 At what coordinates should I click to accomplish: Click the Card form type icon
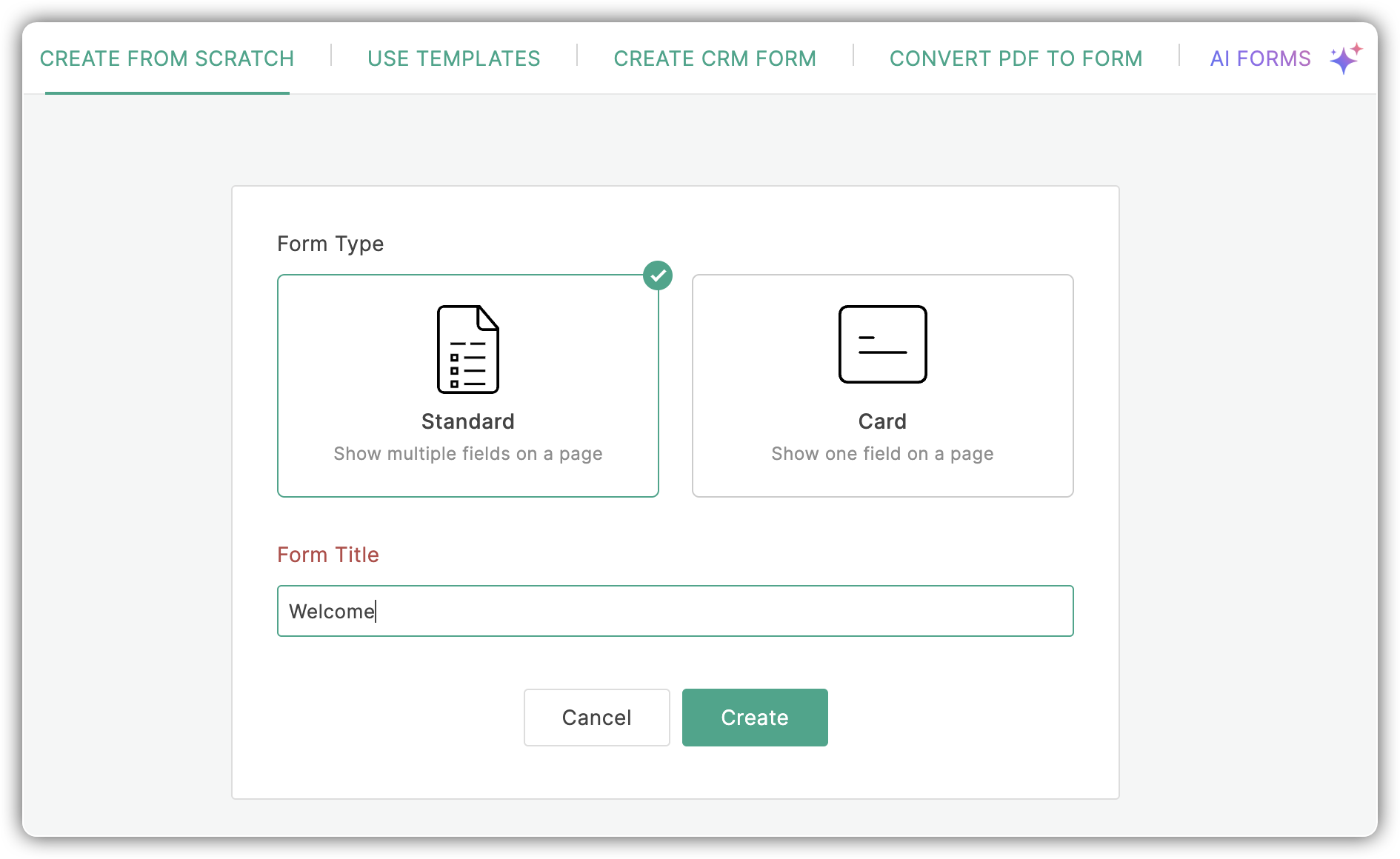[x=882, y=344]
